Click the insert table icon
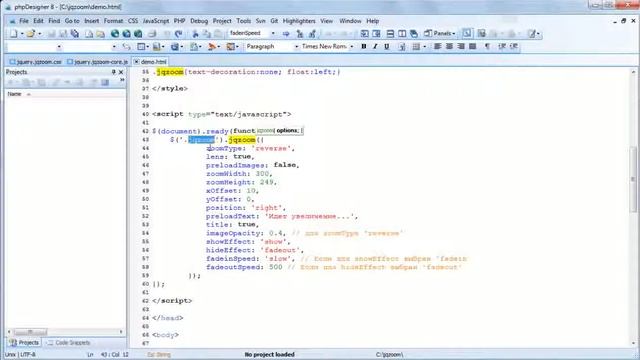The height and width of the screenshot is (360, 640). pos(416,47)
